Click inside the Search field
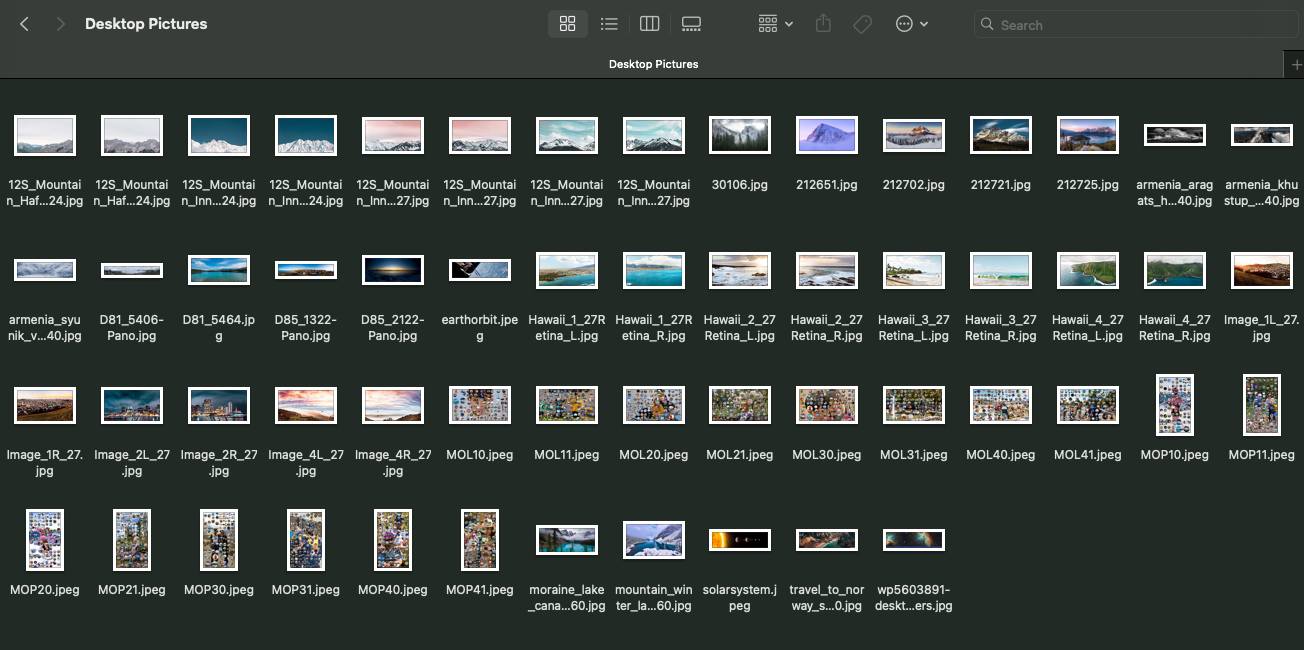1304x650 pixels. 1135,23
